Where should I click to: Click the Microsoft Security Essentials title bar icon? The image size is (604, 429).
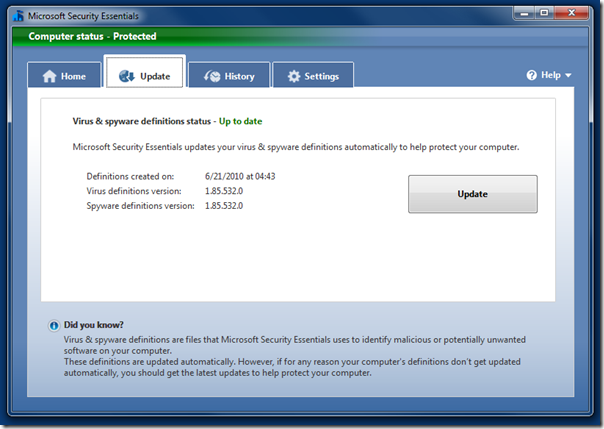[x=18, y=16]
